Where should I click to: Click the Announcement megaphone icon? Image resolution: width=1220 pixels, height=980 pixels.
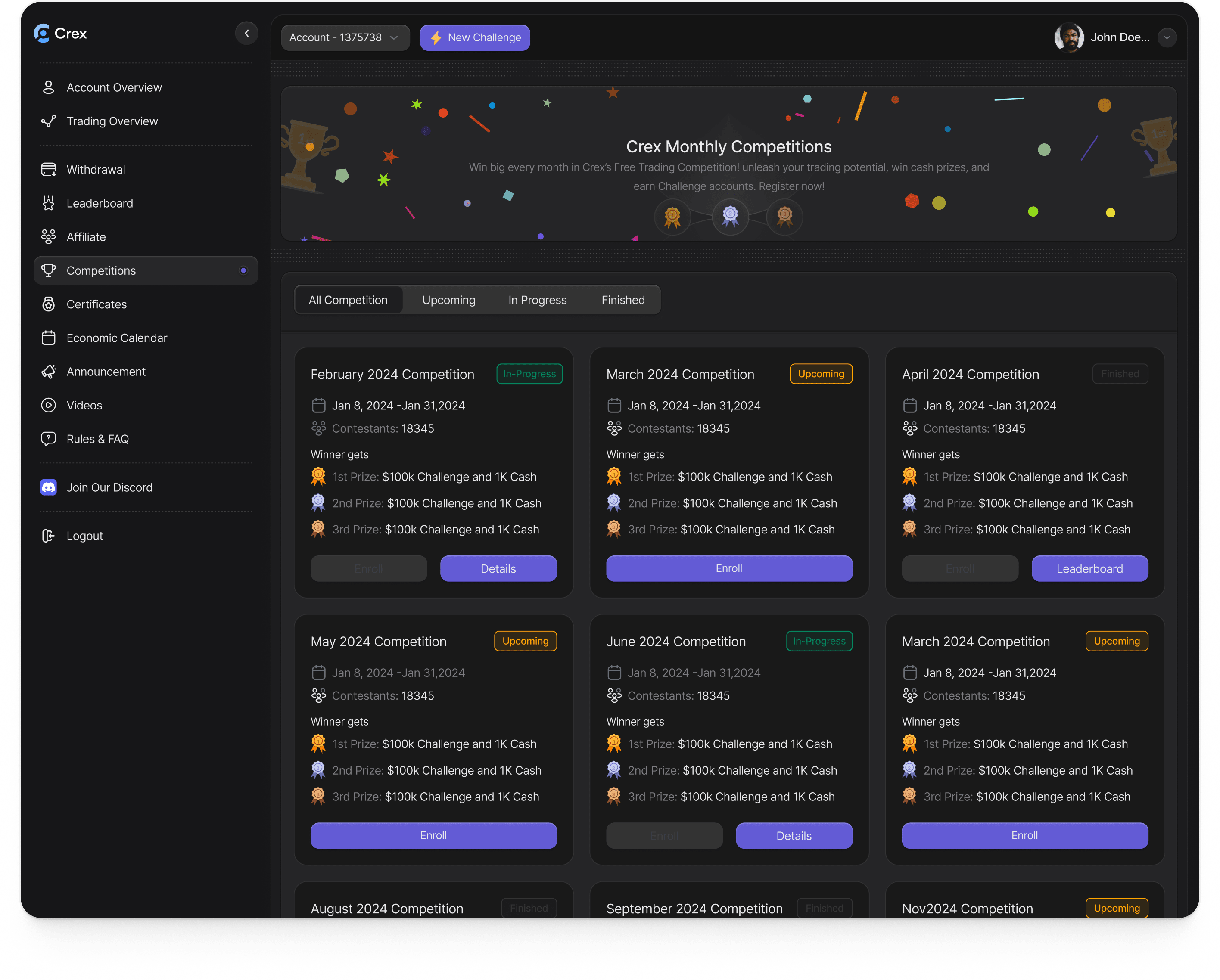pos(49,372)
